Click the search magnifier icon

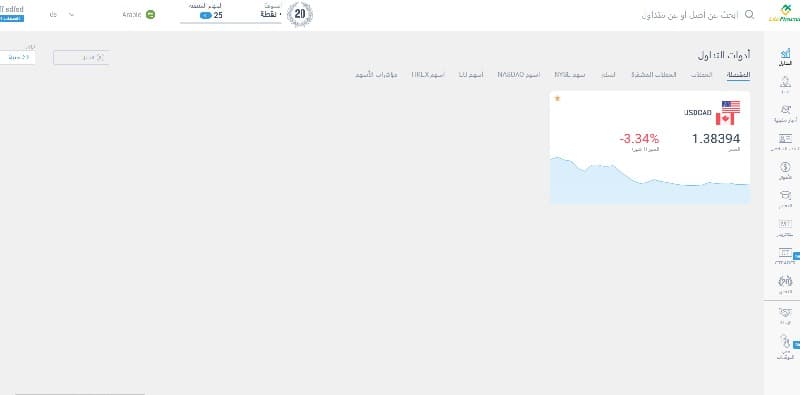[749, 14]
